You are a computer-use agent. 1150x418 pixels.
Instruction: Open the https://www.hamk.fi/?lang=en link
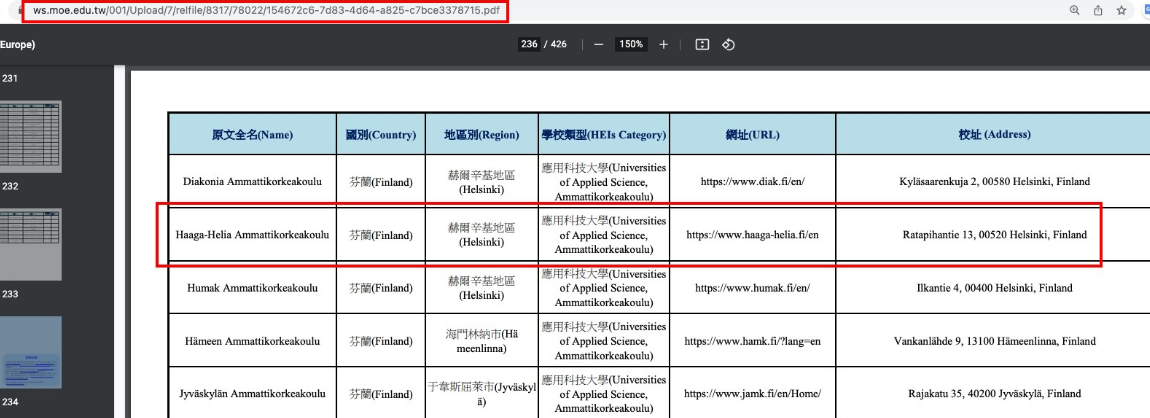click(752, 341)
